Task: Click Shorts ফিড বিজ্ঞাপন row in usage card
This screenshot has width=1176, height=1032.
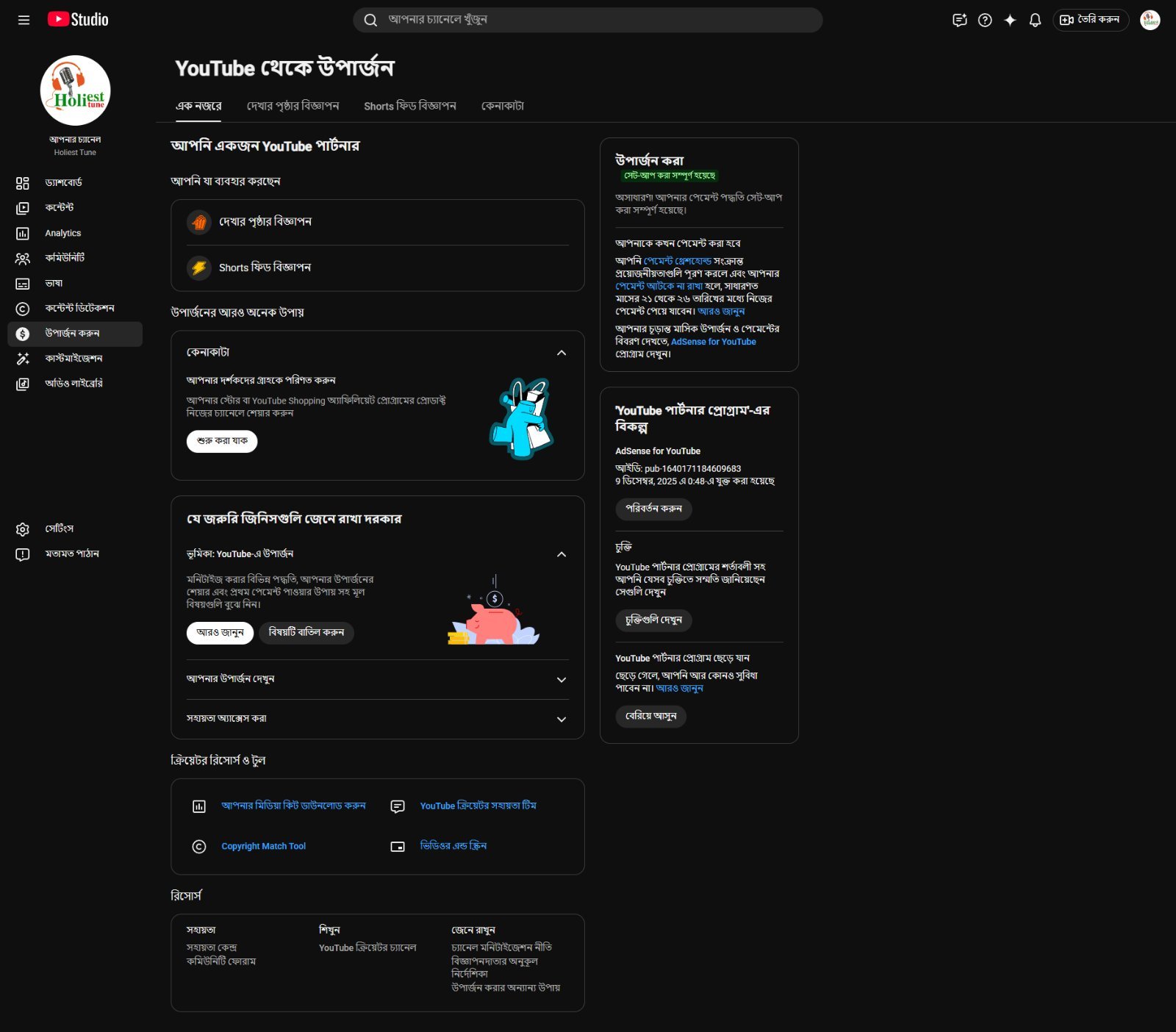Action: click(378, 268)
